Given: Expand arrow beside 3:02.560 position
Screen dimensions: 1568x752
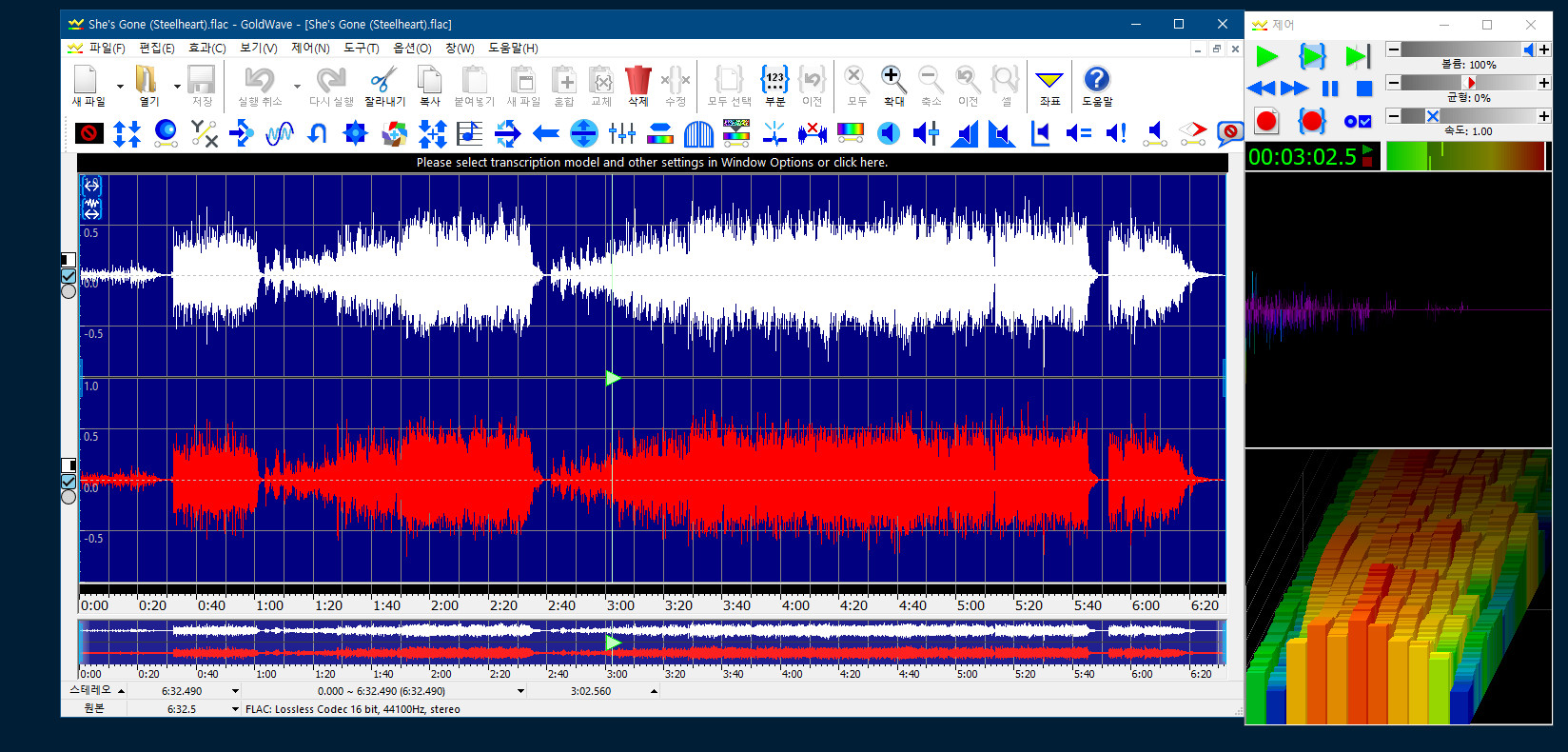Looking at the screenshot, I should pyautogui.click(x=654, y=691).
